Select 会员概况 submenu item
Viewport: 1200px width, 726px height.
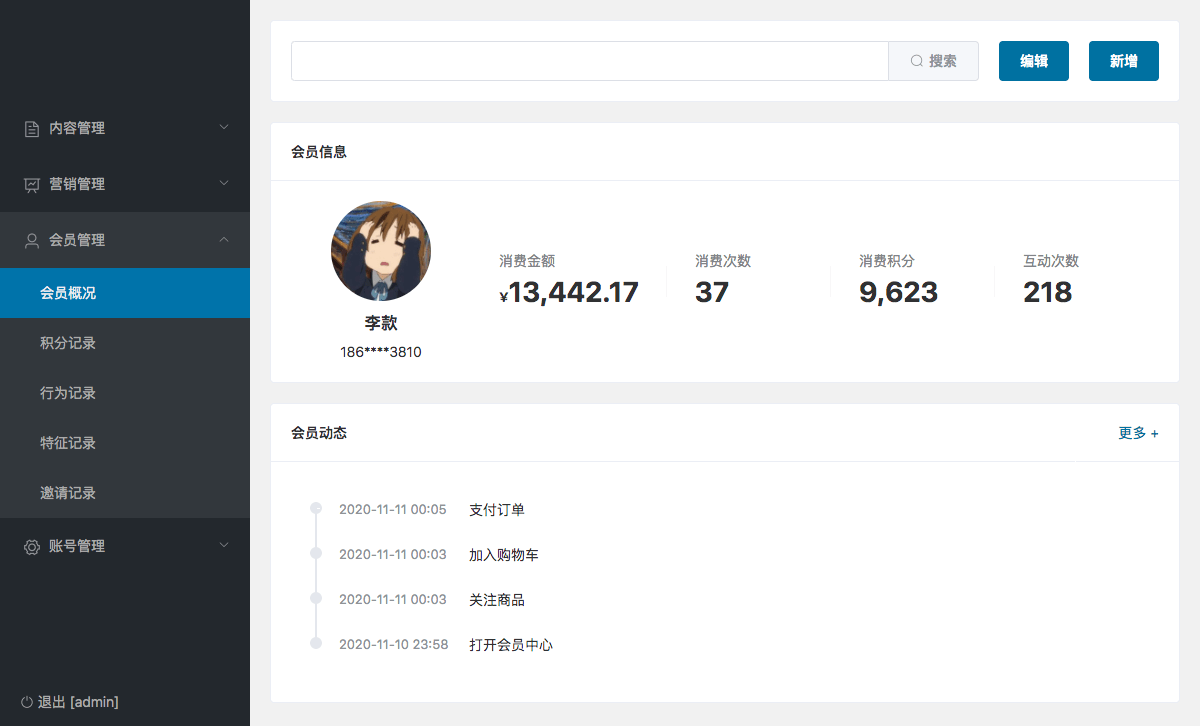click(125, 293)
